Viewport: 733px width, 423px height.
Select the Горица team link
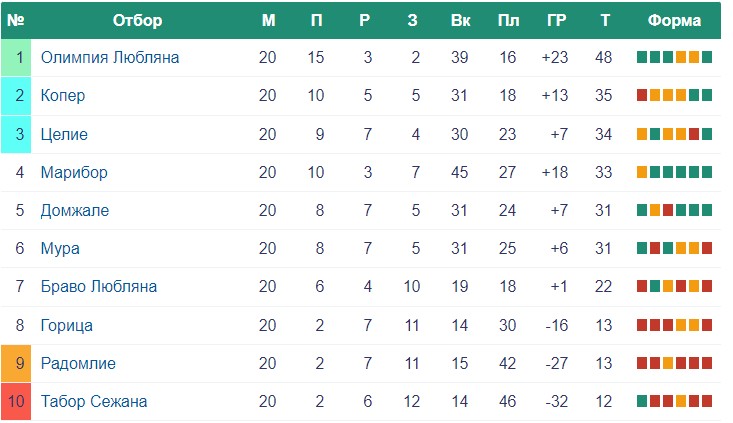click(66, 325)
